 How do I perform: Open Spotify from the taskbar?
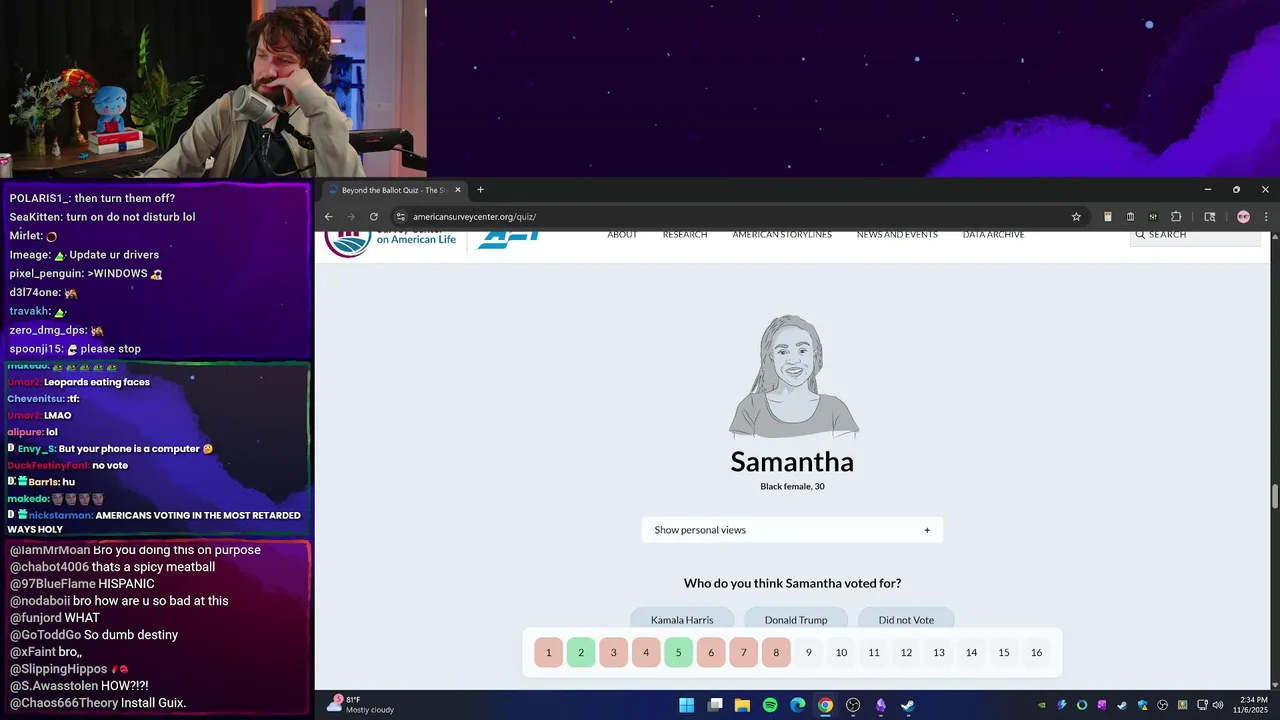click(770, 705)
